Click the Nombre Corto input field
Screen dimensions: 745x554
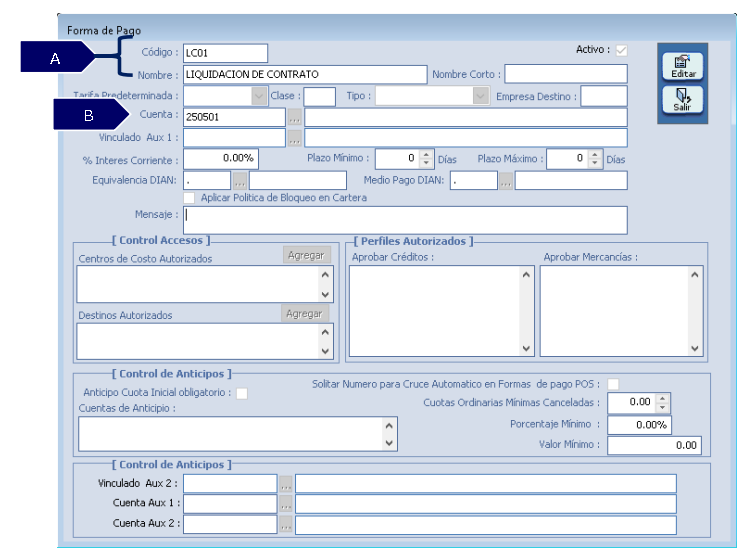[566, 74]
